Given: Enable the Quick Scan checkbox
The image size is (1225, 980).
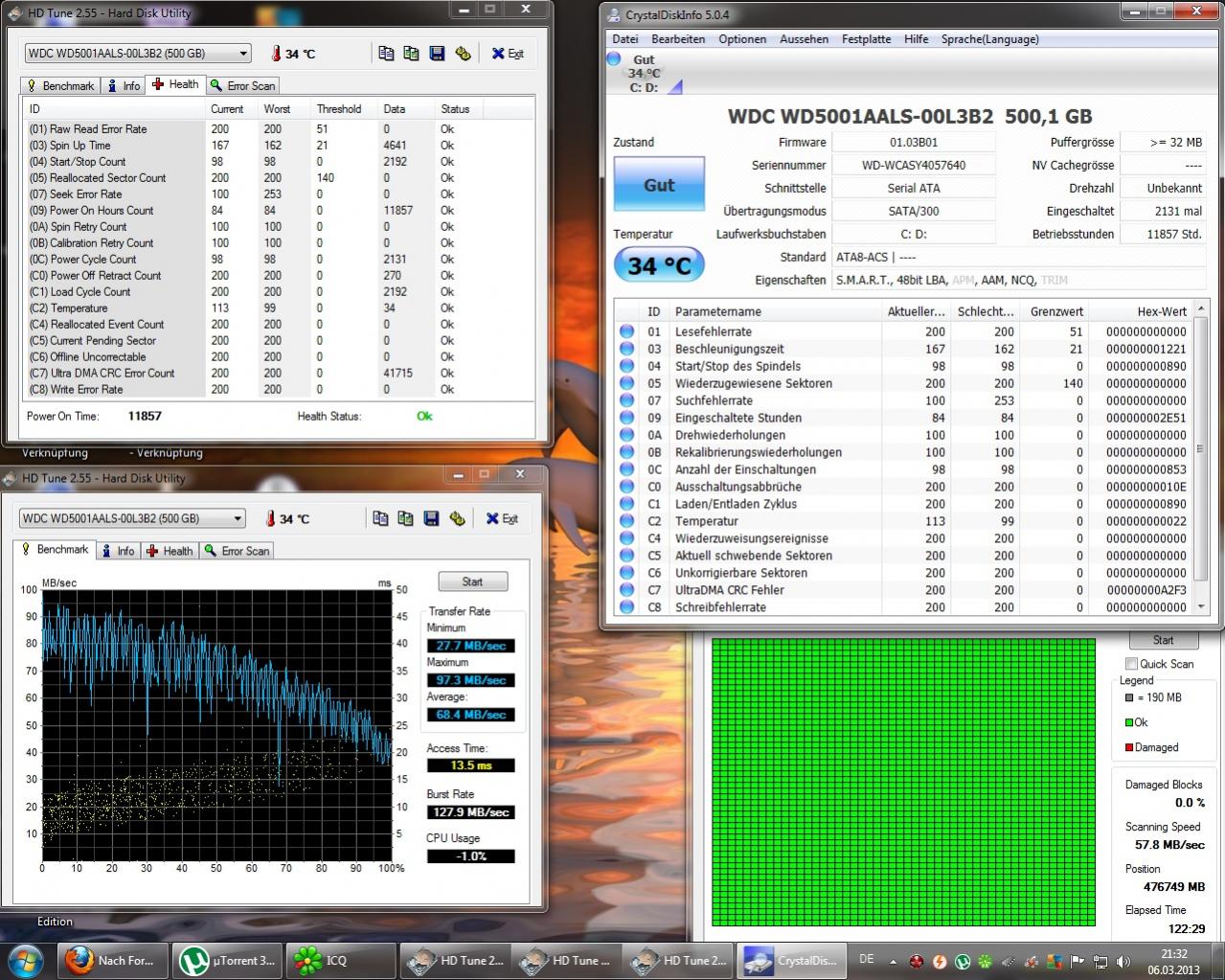Looking at the screenshot, I should (x=1132, y=664).
